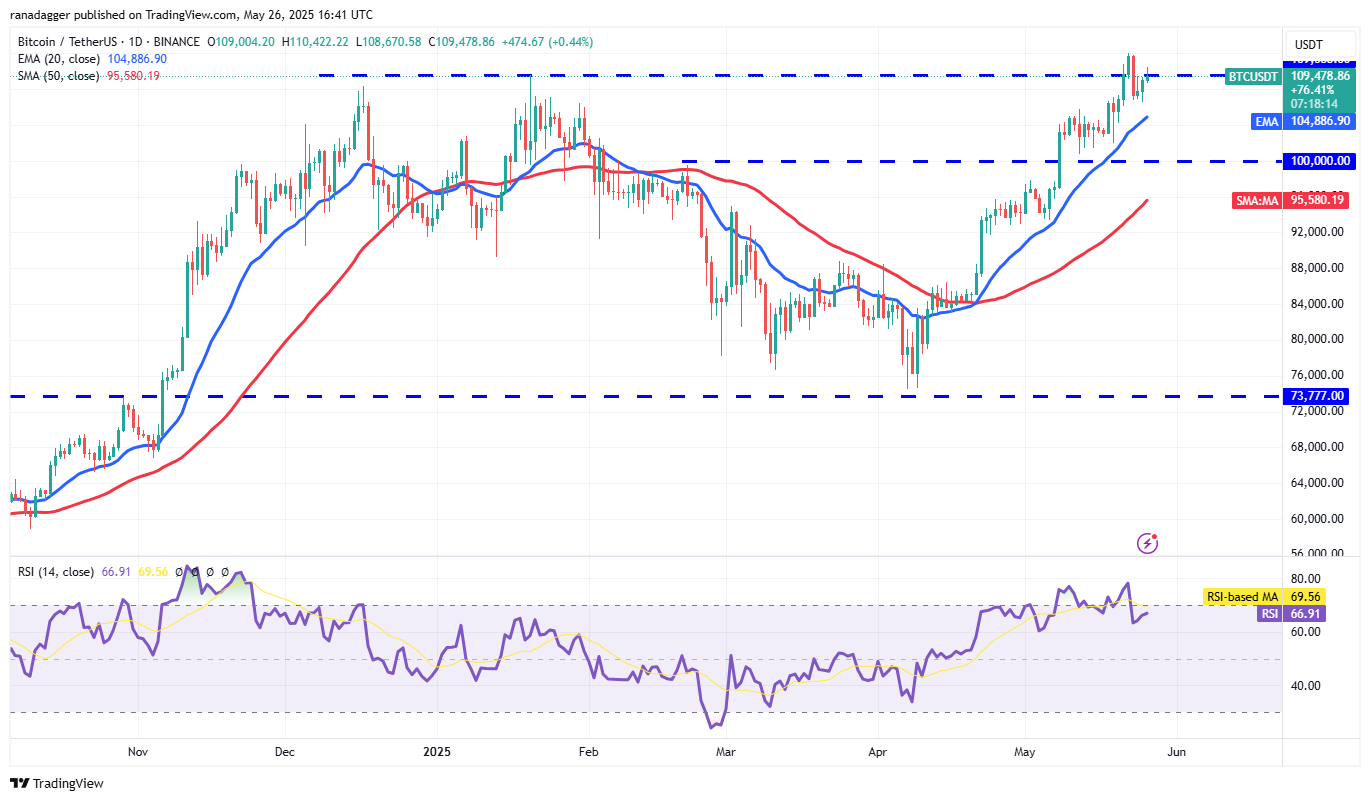Select the EMA (20, close) indicator legend
Viewport: 1370px width, 801px height.
(x=58, y=59)
